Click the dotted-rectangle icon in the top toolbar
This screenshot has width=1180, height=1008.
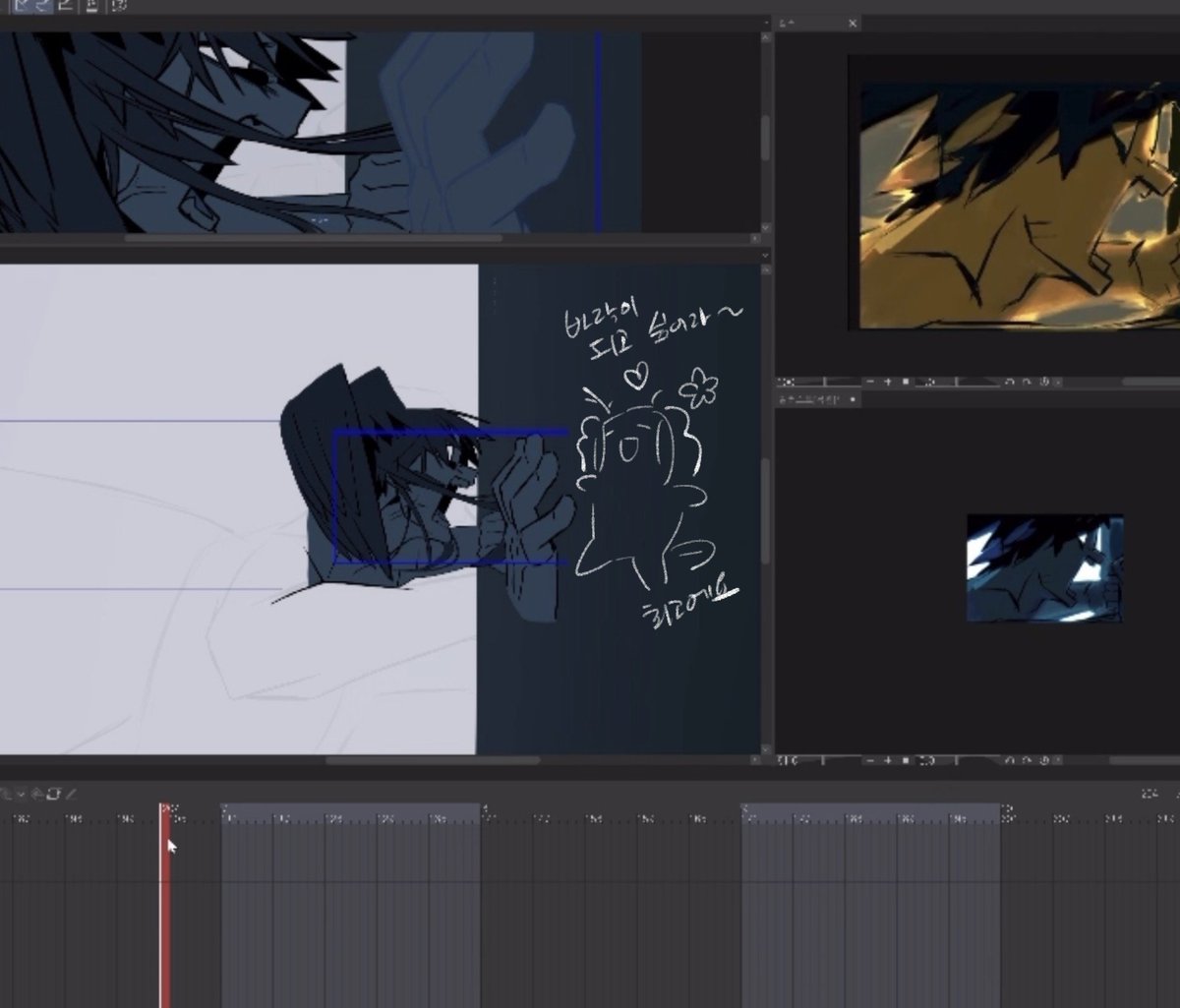click(x=118, y=6)
